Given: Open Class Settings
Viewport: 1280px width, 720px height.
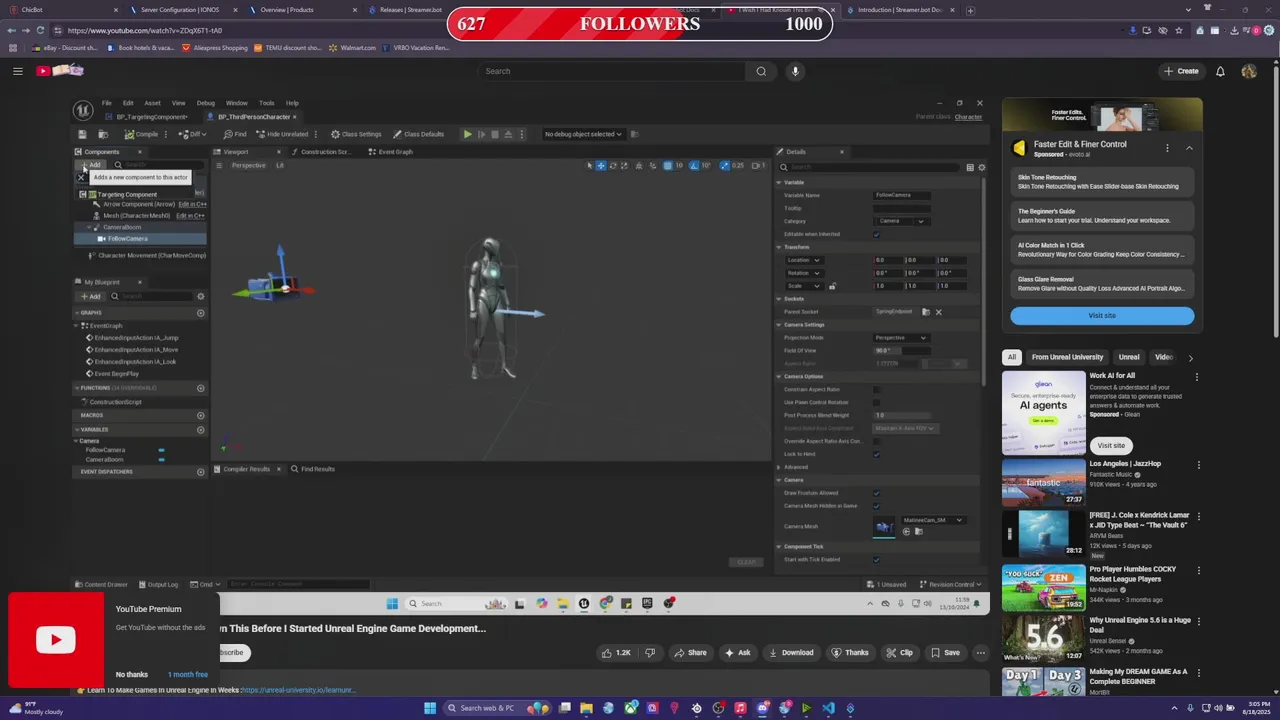Looking at the screenshot, I should pyautogui.click(x=357, y=134).
